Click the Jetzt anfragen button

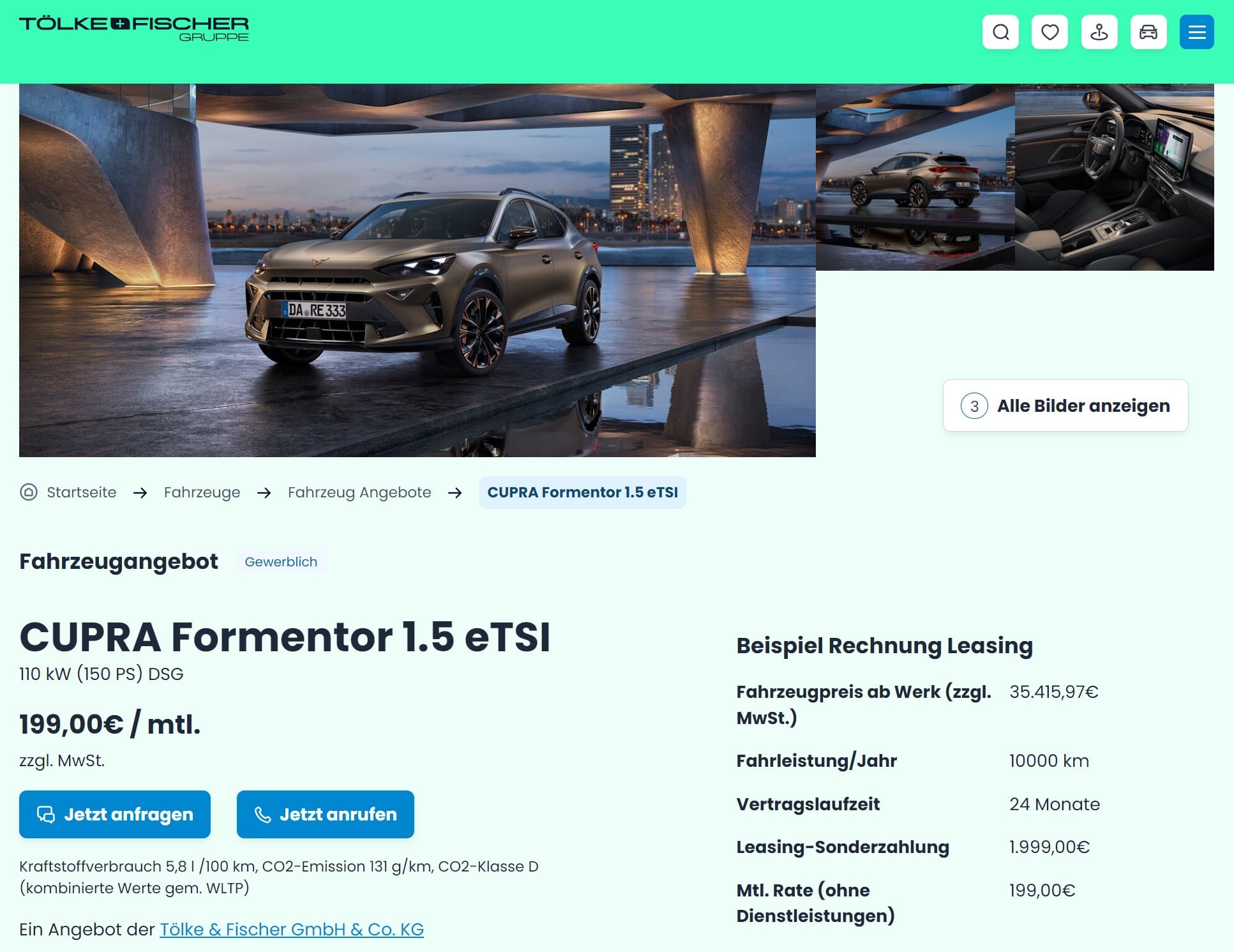pos(115,814)
